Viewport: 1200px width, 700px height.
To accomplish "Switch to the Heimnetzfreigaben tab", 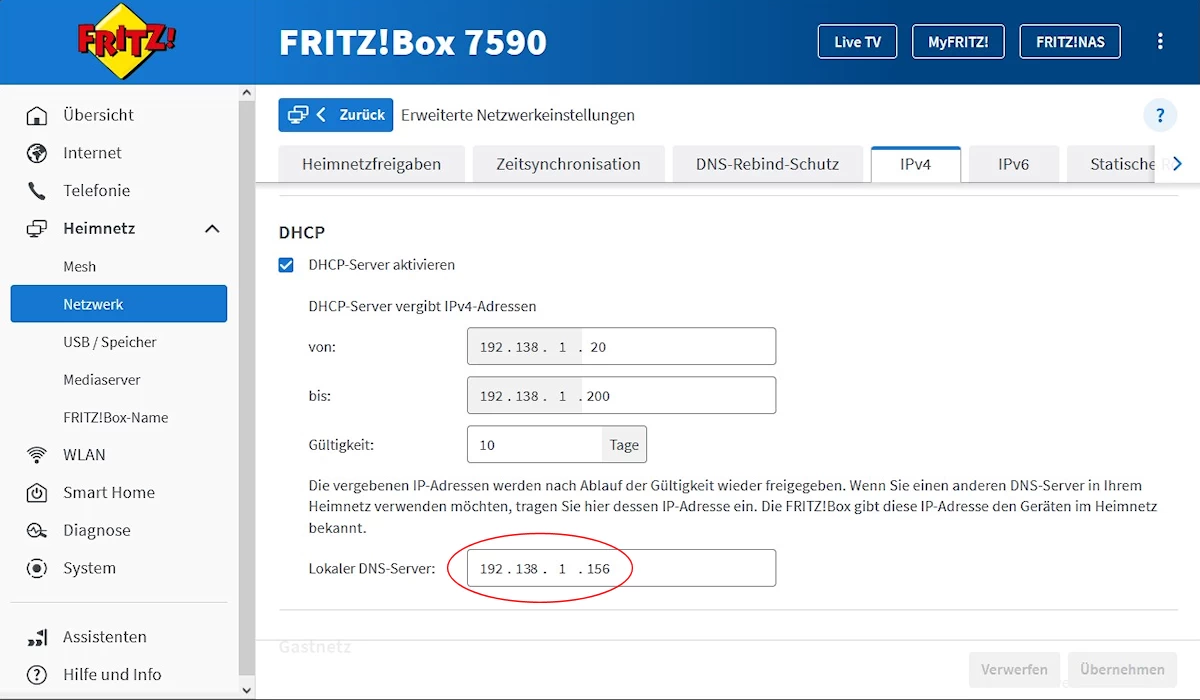I will 372,164.
